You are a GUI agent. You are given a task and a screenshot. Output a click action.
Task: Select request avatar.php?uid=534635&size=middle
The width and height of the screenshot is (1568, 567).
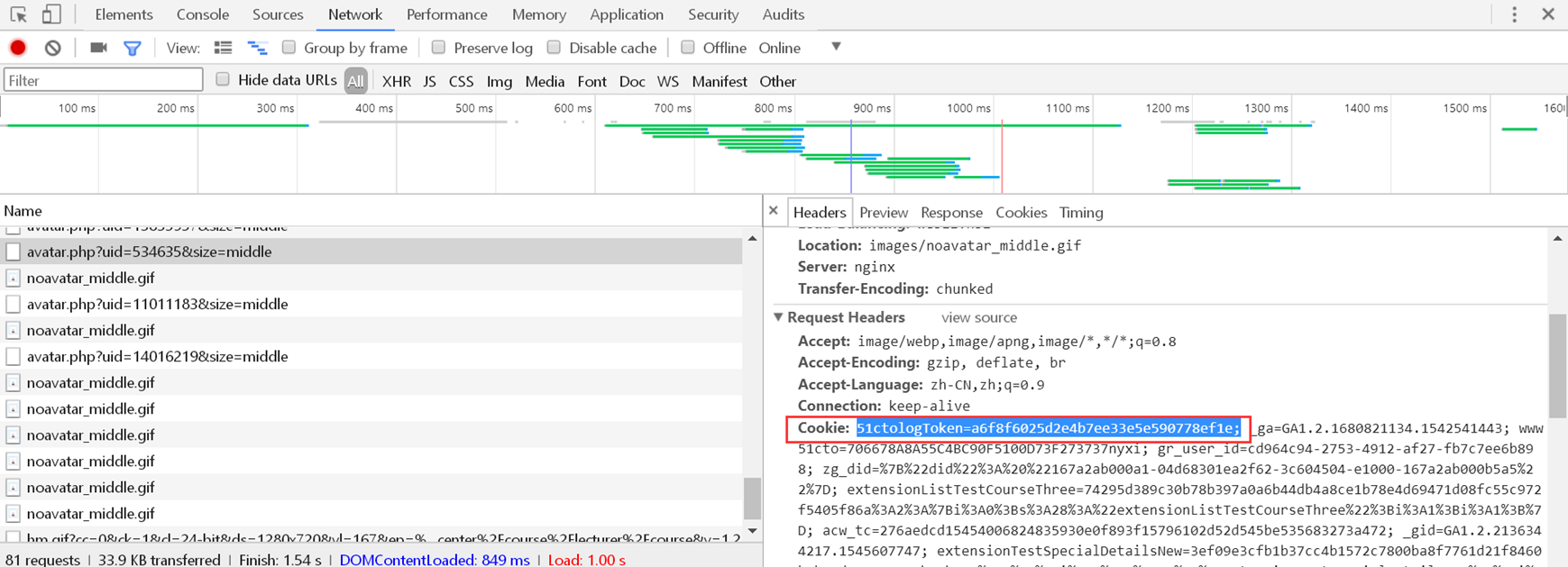(x=371, y=251)
